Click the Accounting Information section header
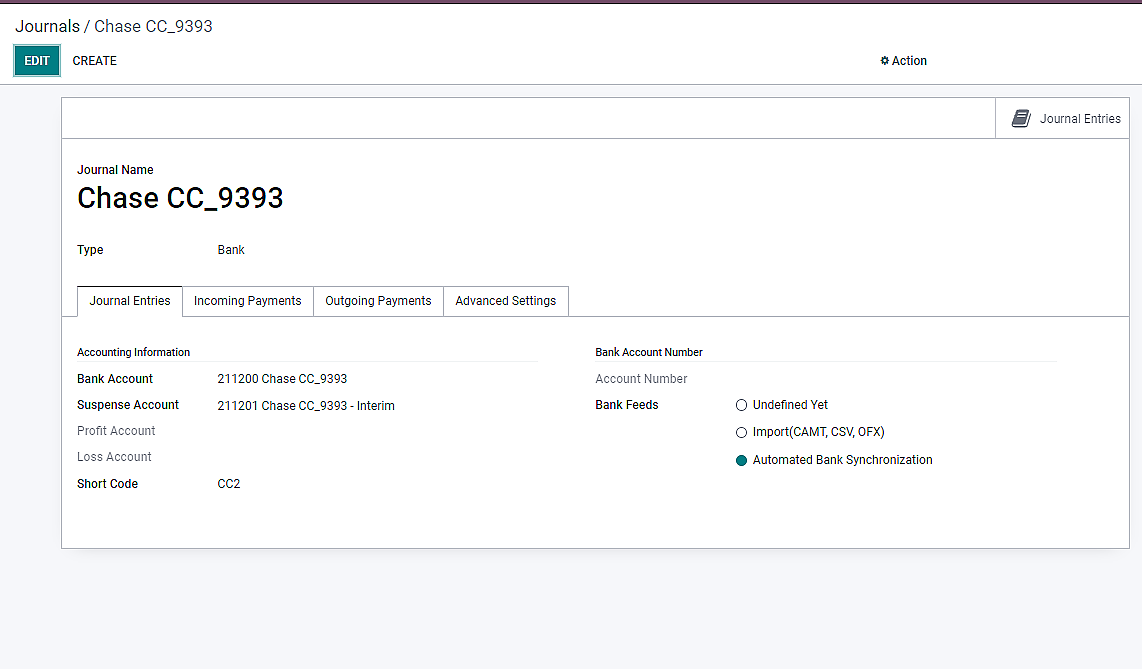Image resolution: width=1142 pixels, height=669 pixels. [x=133, y=352]
